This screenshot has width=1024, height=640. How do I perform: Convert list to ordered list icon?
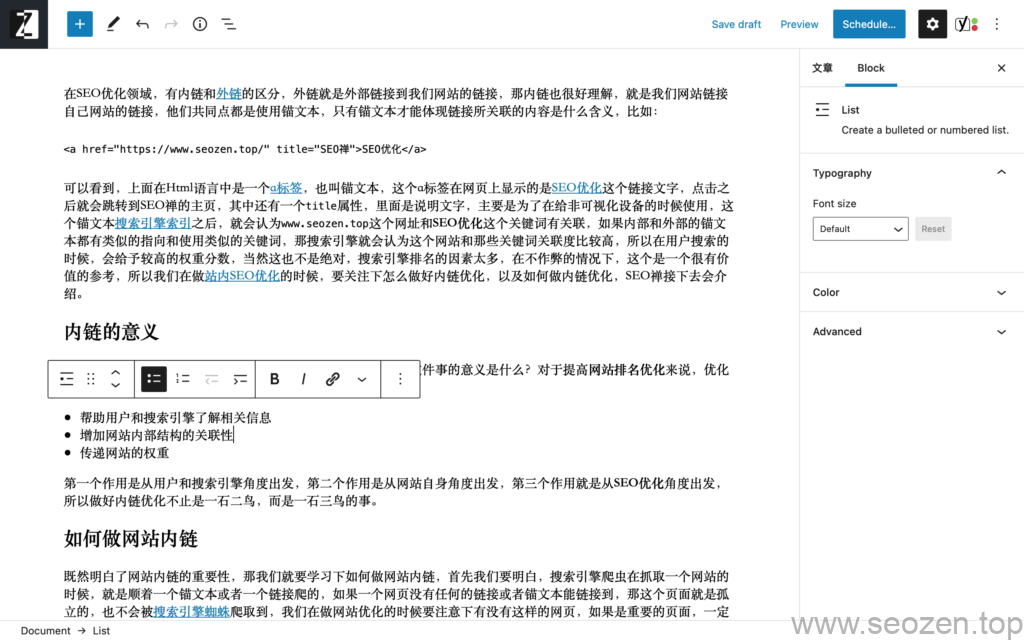[x=182, y=379]
